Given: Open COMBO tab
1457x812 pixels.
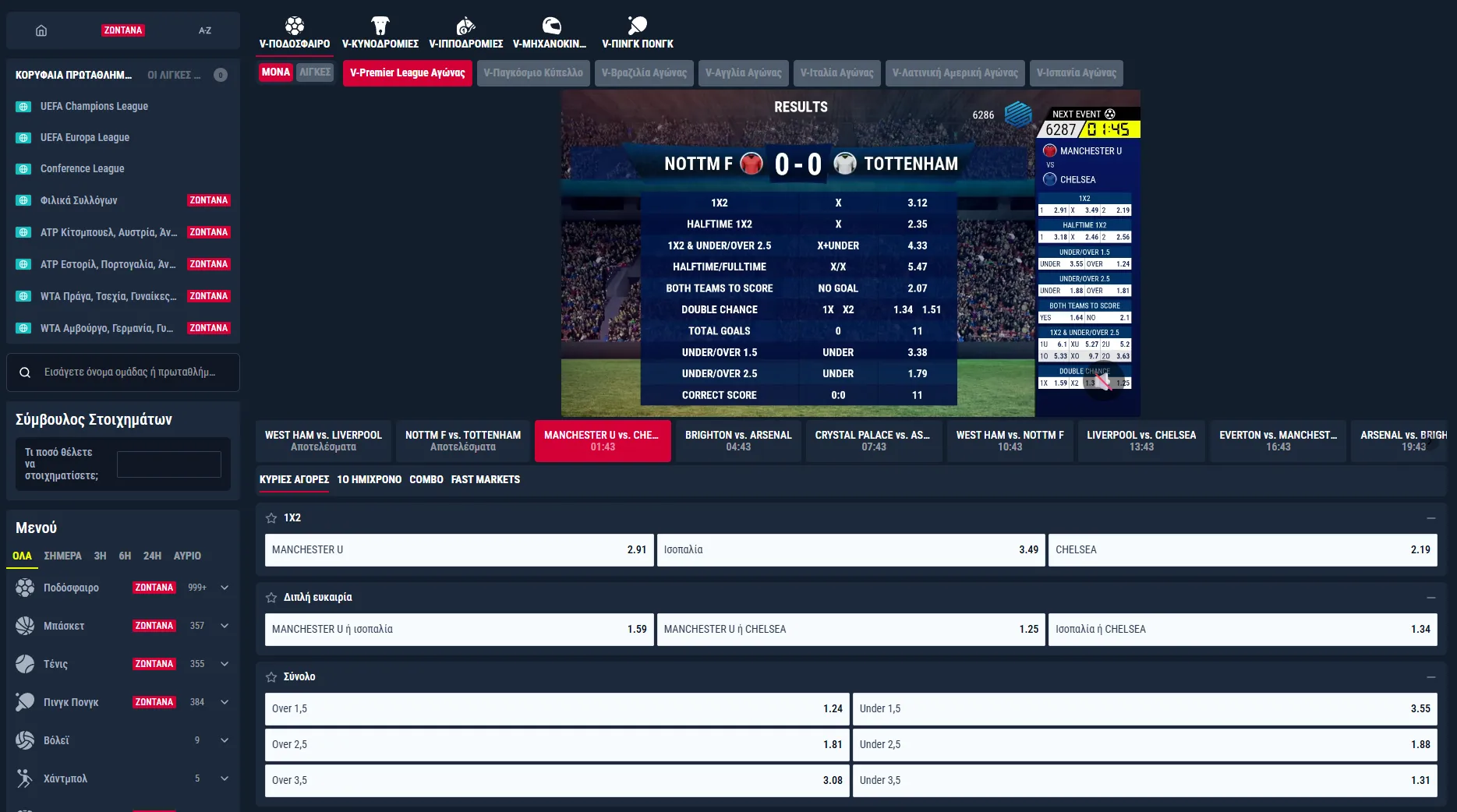Looking at the screenshot, I should [426, 480].
